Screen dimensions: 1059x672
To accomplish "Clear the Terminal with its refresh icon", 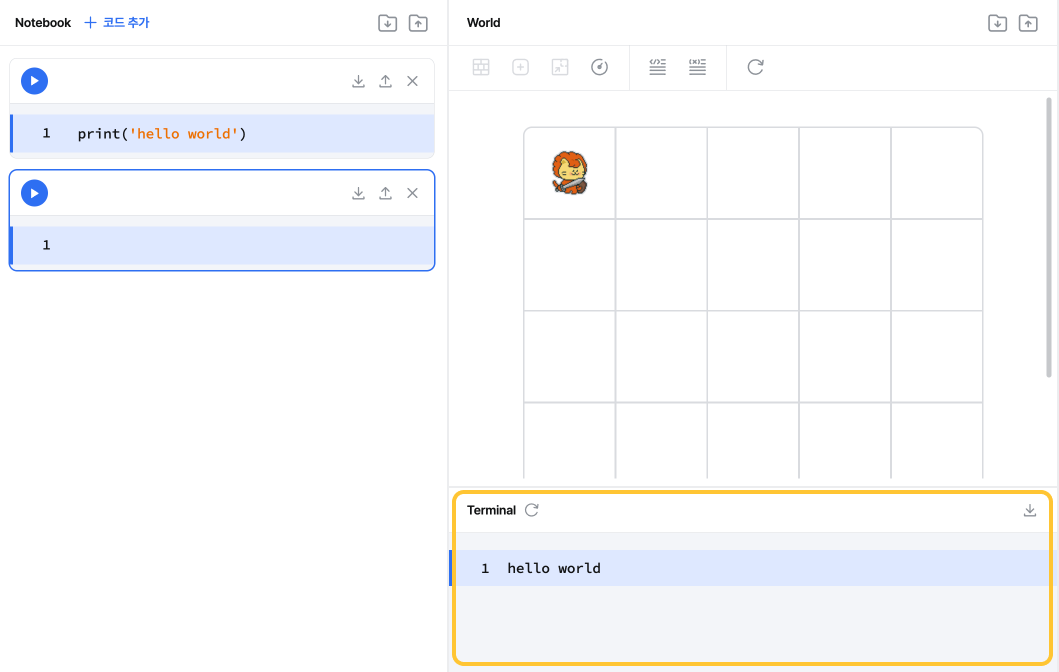I will pyautogui.click(x=532, y=510).
